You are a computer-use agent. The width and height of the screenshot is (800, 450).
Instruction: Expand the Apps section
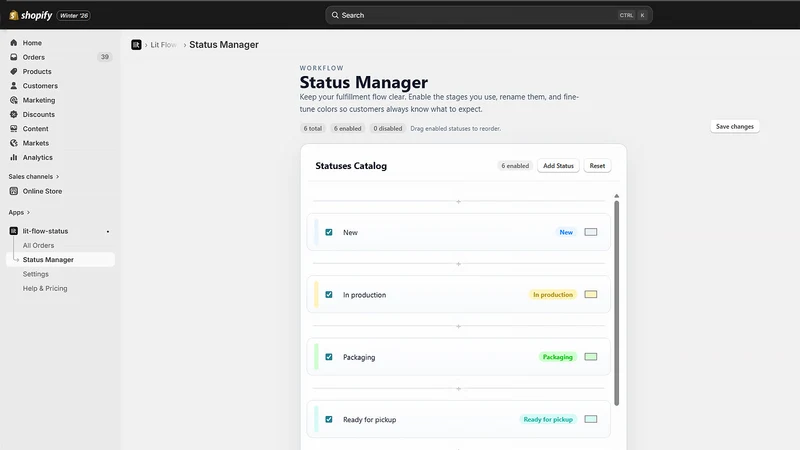(19, 212)
